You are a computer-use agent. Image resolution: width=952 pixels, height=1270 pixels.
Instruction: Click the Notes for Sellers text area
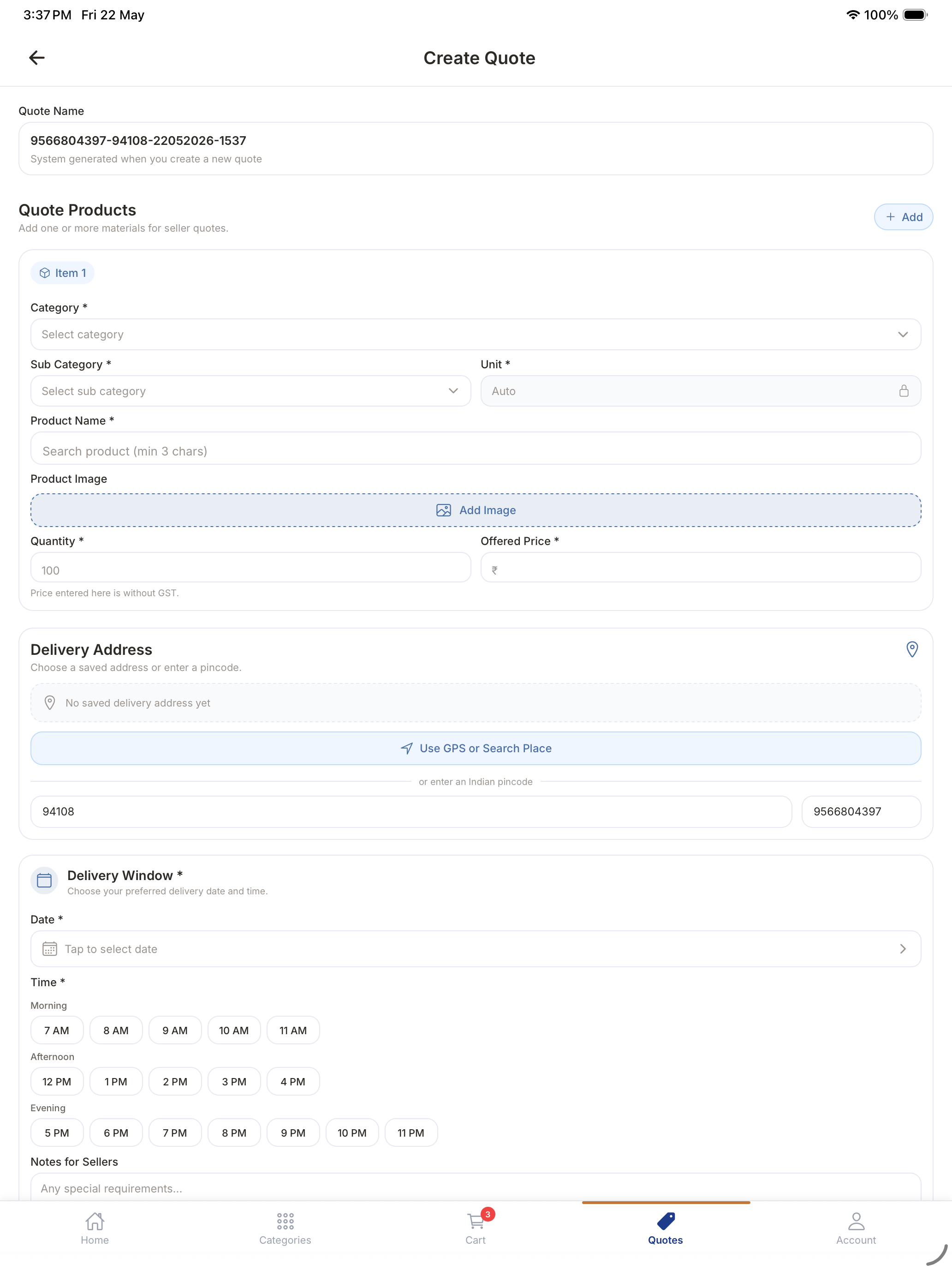click(476, 1187)
